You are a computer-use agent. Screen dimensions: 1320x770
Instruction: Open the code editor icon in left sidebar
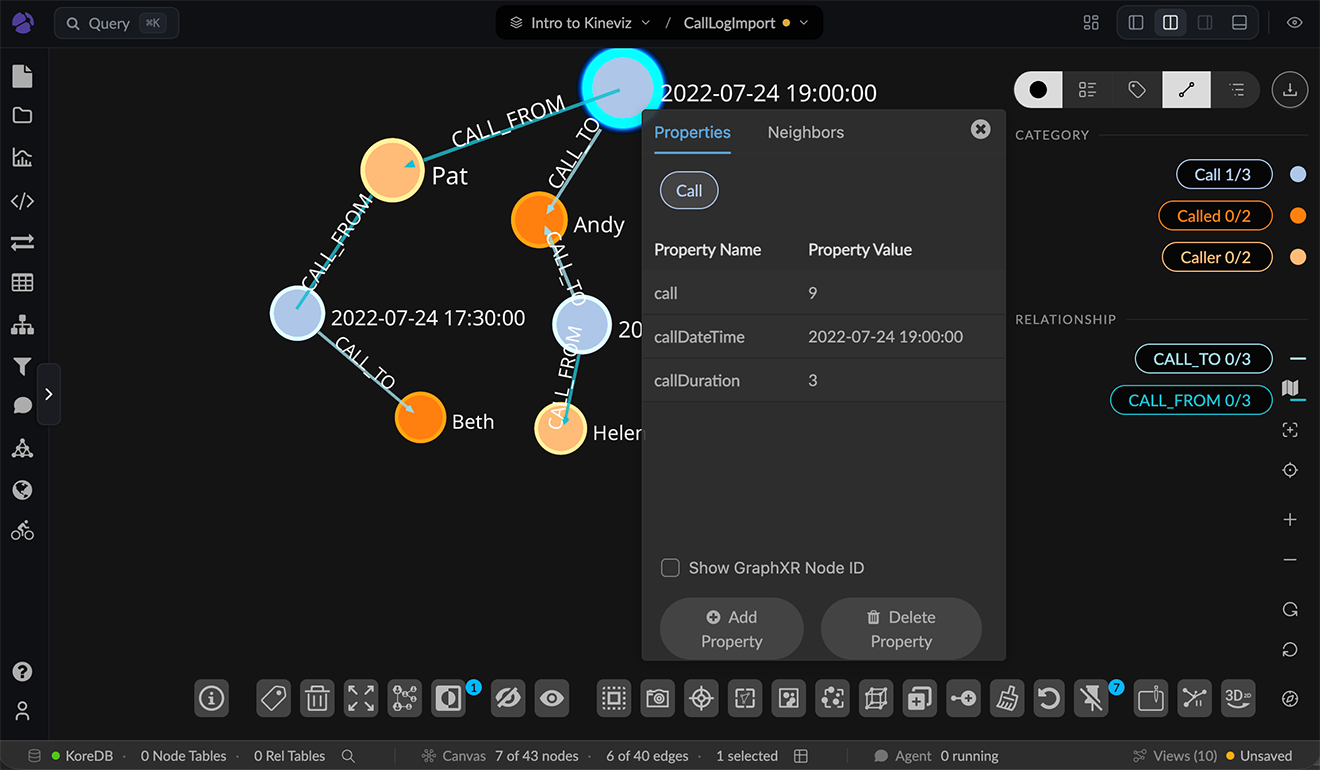tap(22, 200)
